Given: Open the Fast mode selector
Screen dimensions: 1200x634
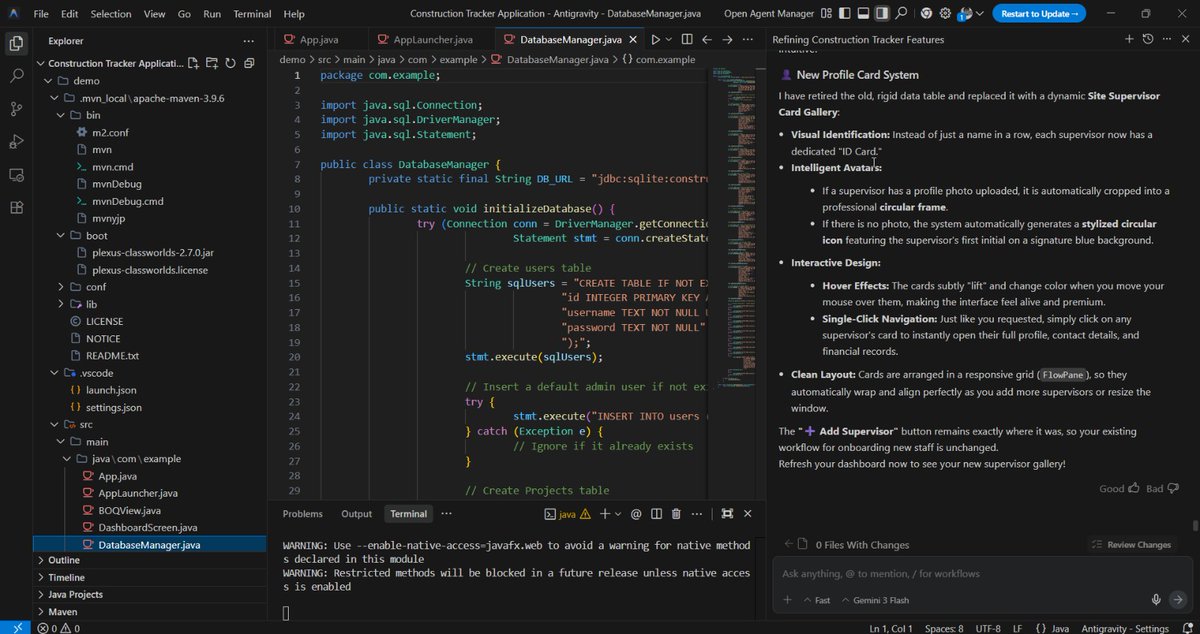Looking at the screenshot, I should coord(815,600).
